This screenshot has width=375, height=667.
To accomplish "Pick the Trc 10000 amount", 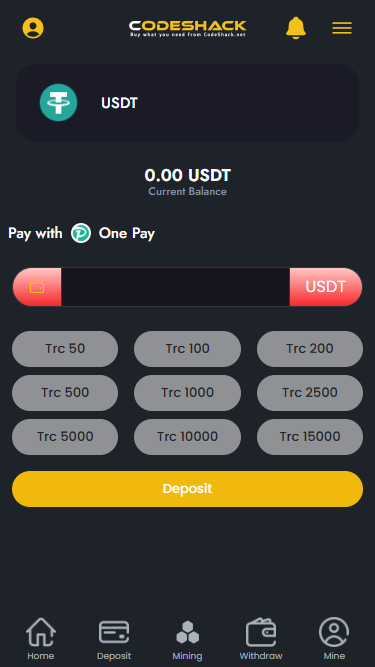I will pyautogui.click(x=188, y=437).
